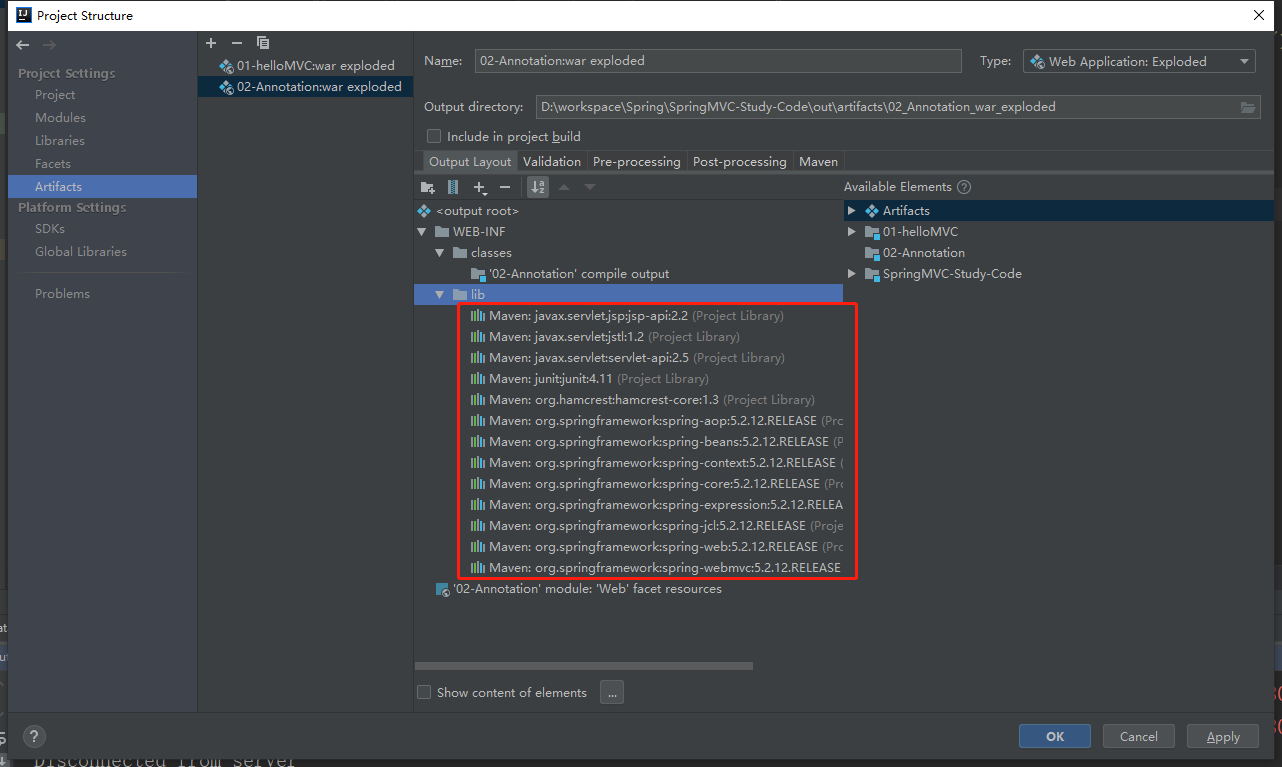Select the spring-core library entry
The image size is (1282, 767).
657,484
